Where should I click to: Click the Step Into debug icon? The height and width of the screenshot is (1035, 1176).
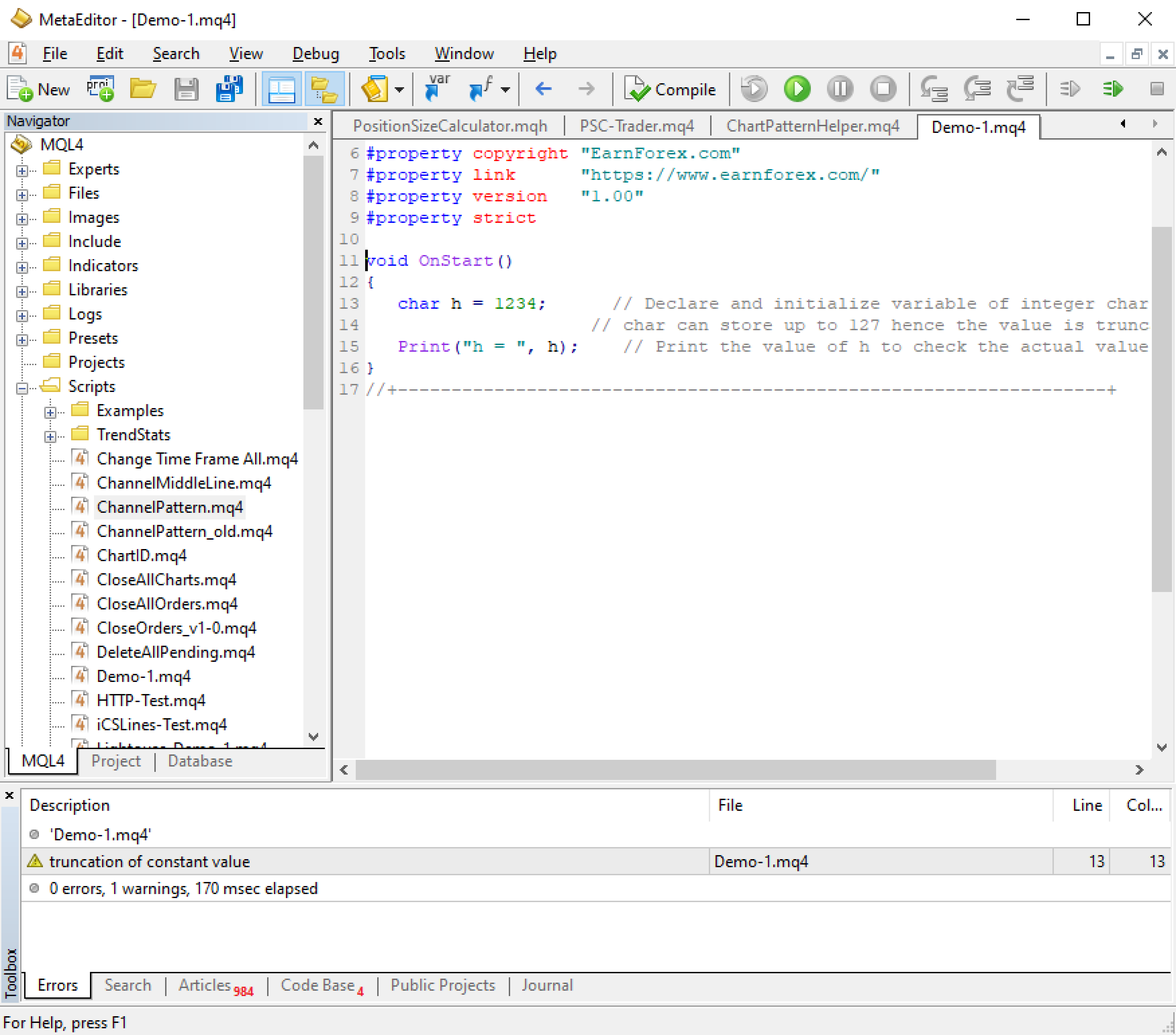coord(933,89)
